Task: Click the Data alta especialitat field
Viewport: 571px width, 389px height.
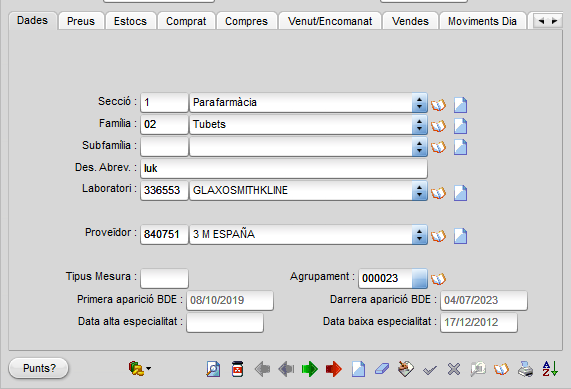Action: point(225,322)
